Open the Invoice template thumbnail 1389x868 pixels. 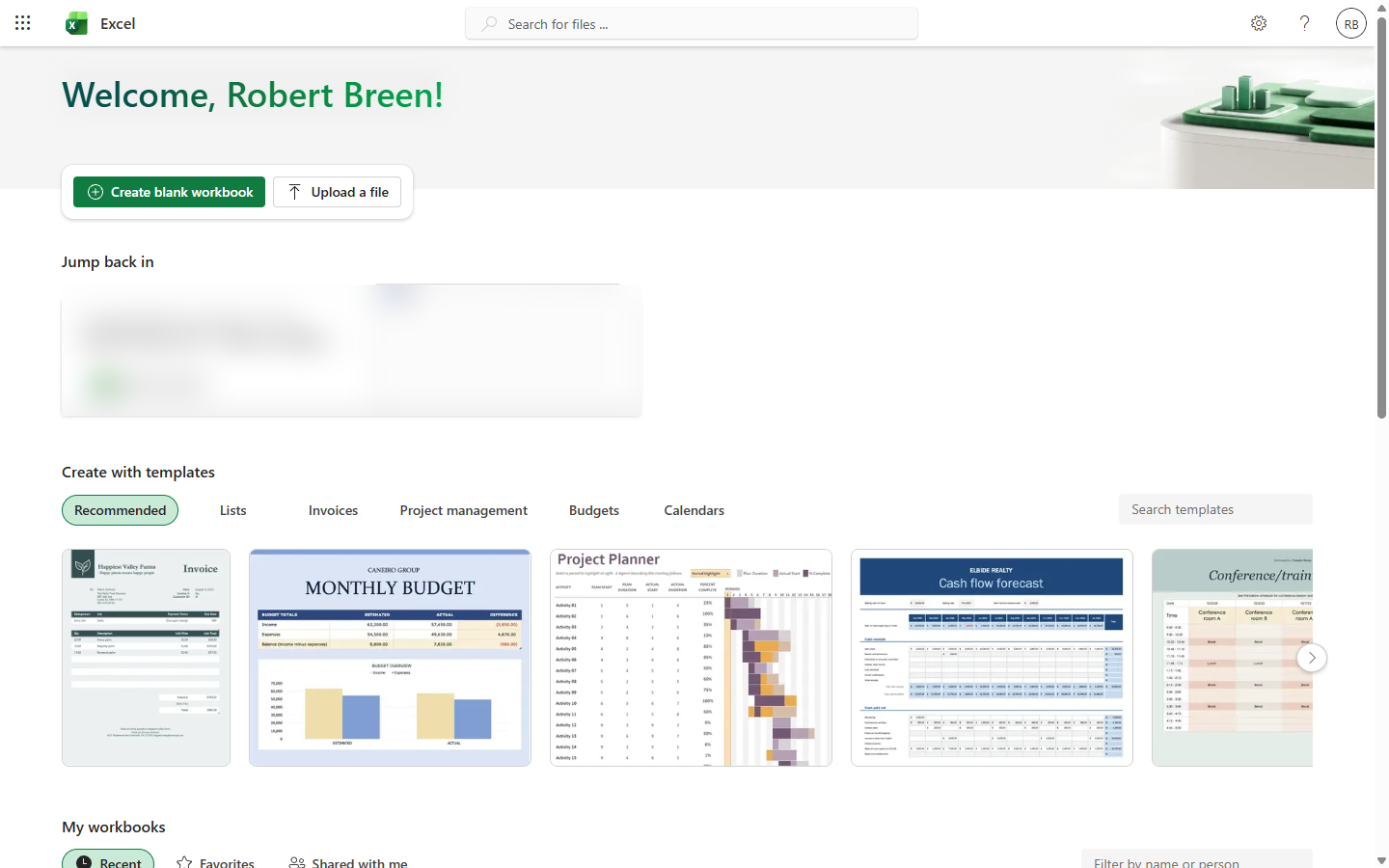click(x=146, y=657)
